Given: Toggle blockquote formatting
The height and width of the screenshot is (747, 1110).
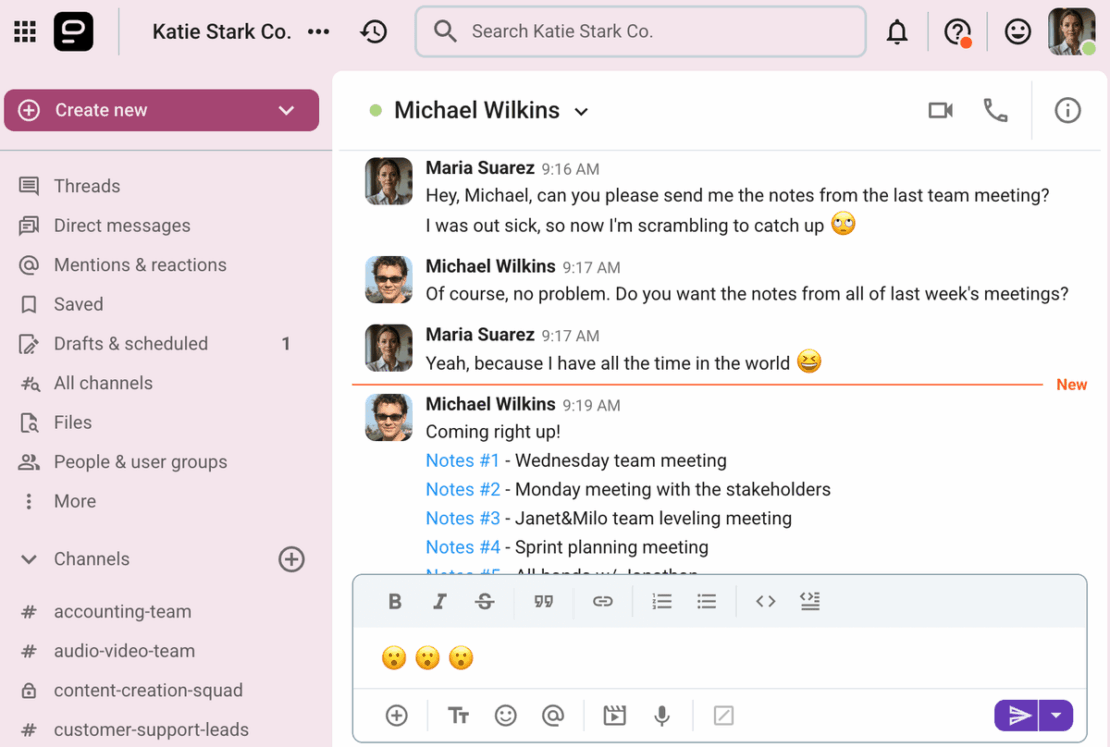Looking at the screenshot, I should (543, 601).
